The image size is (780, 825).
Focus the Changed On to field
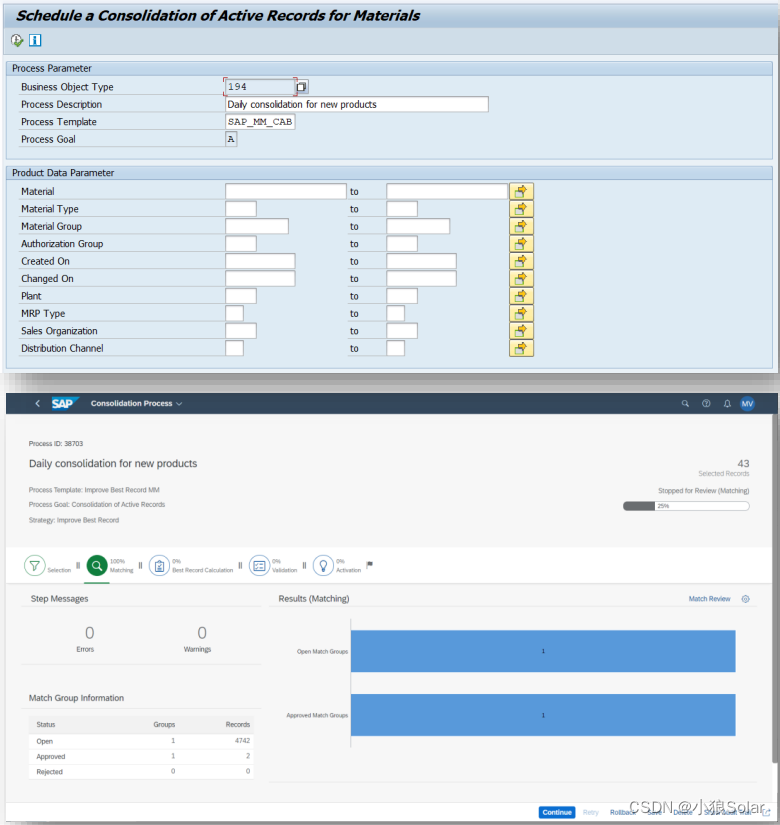click(421, 278)
